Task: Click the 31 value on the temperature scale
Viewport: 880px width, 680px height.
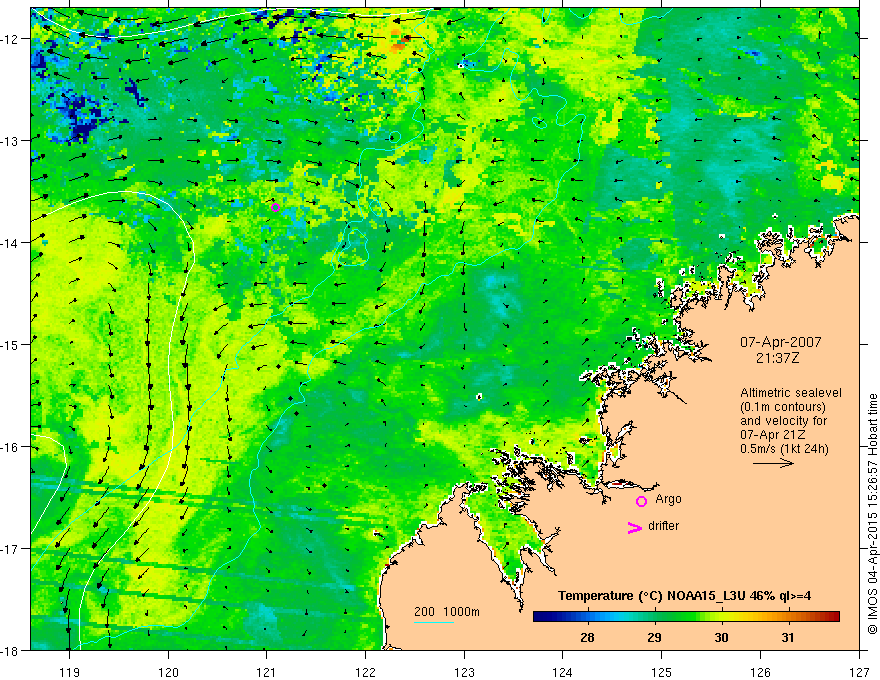Action: [x=788, y=637]
